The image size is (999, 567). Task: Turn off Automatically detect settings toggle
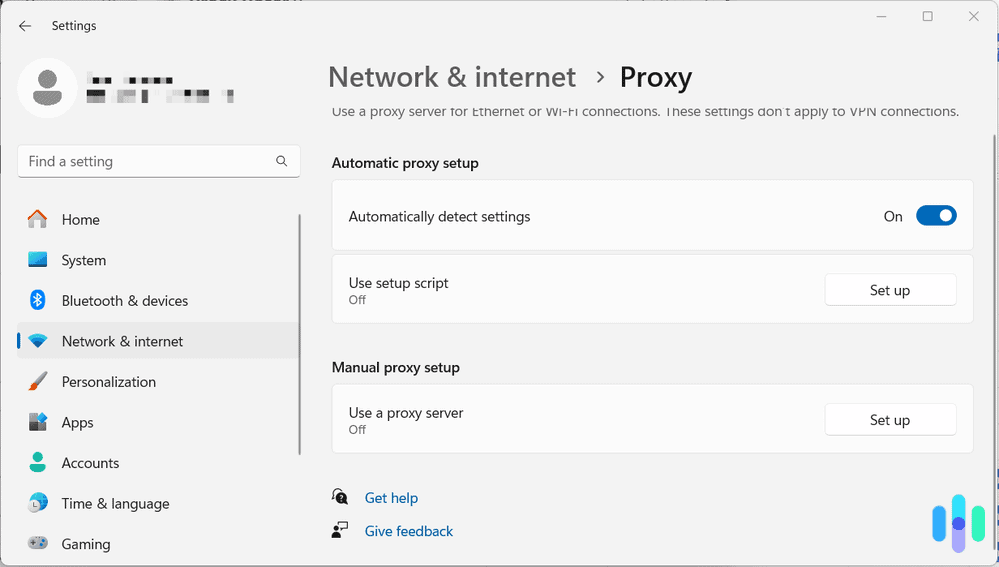936,216
